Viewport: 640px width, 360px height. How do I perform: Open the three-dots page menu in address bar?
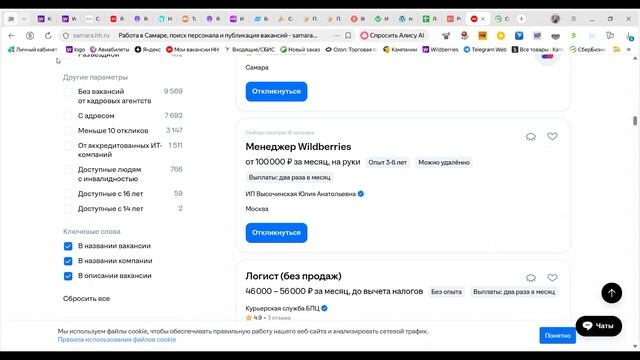tap(336, 36)
